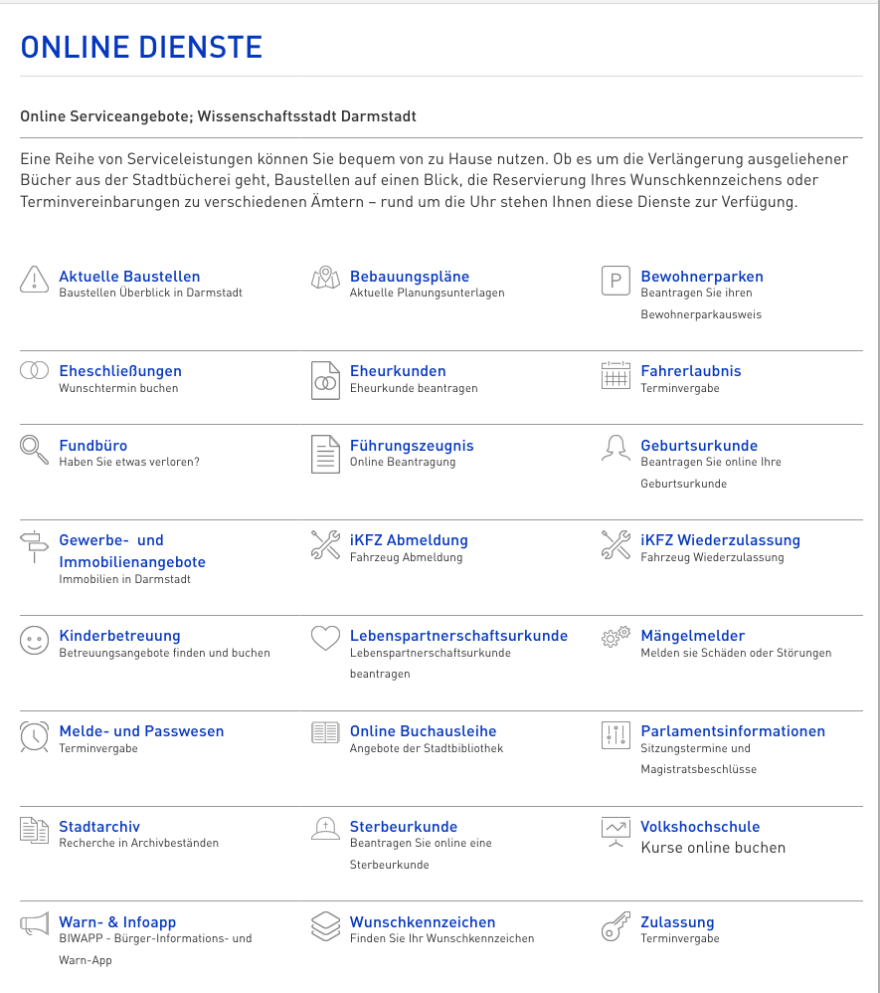The height and width of the screenshot is (993, 880).
Task: Click the magnifying glass icon for Fundbüro
Action: [x=35, y=449]
